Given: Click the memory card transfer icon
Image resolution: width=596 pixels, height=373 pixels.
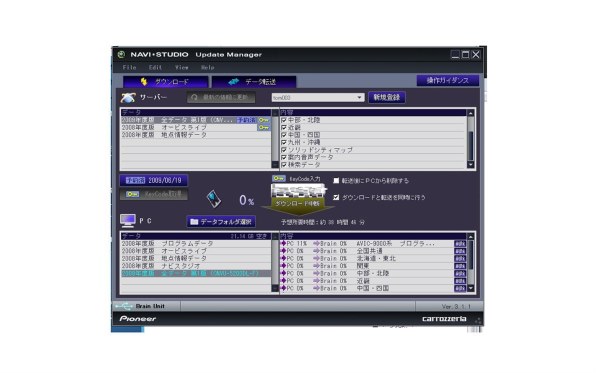Looking at the screenshot, I should coord(214,199).
